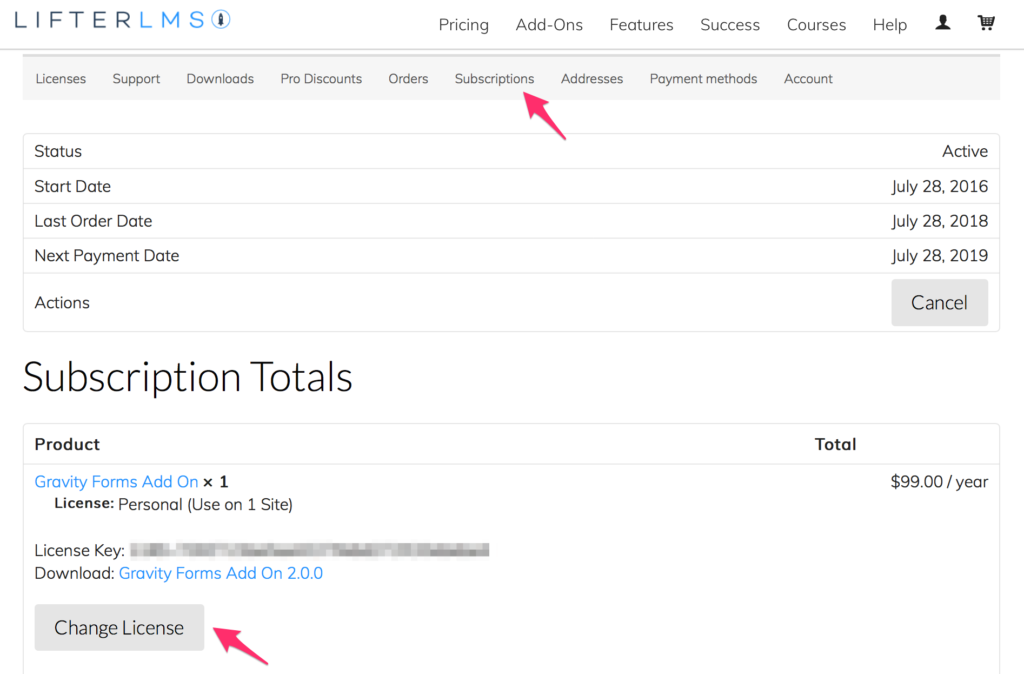Click the LifterLMS logo
Screen dimensions: 1024x674
122,20
